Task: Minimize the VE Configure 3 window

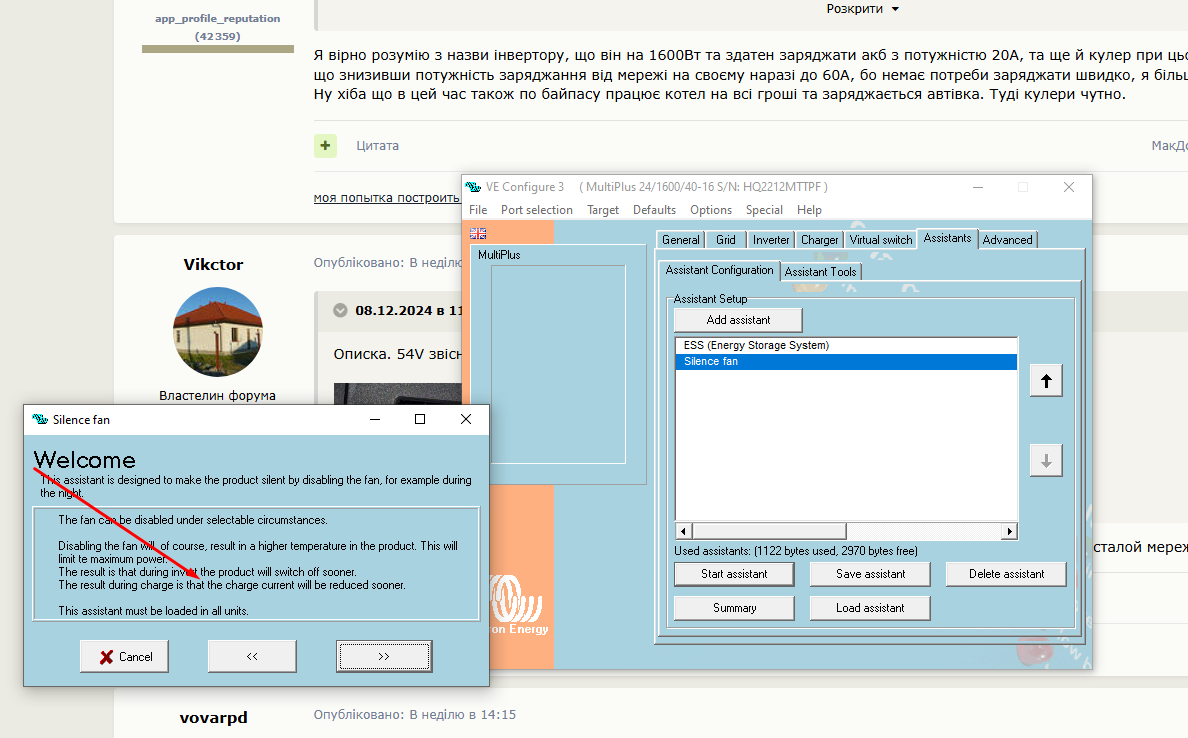Action: tap(978, 187)
